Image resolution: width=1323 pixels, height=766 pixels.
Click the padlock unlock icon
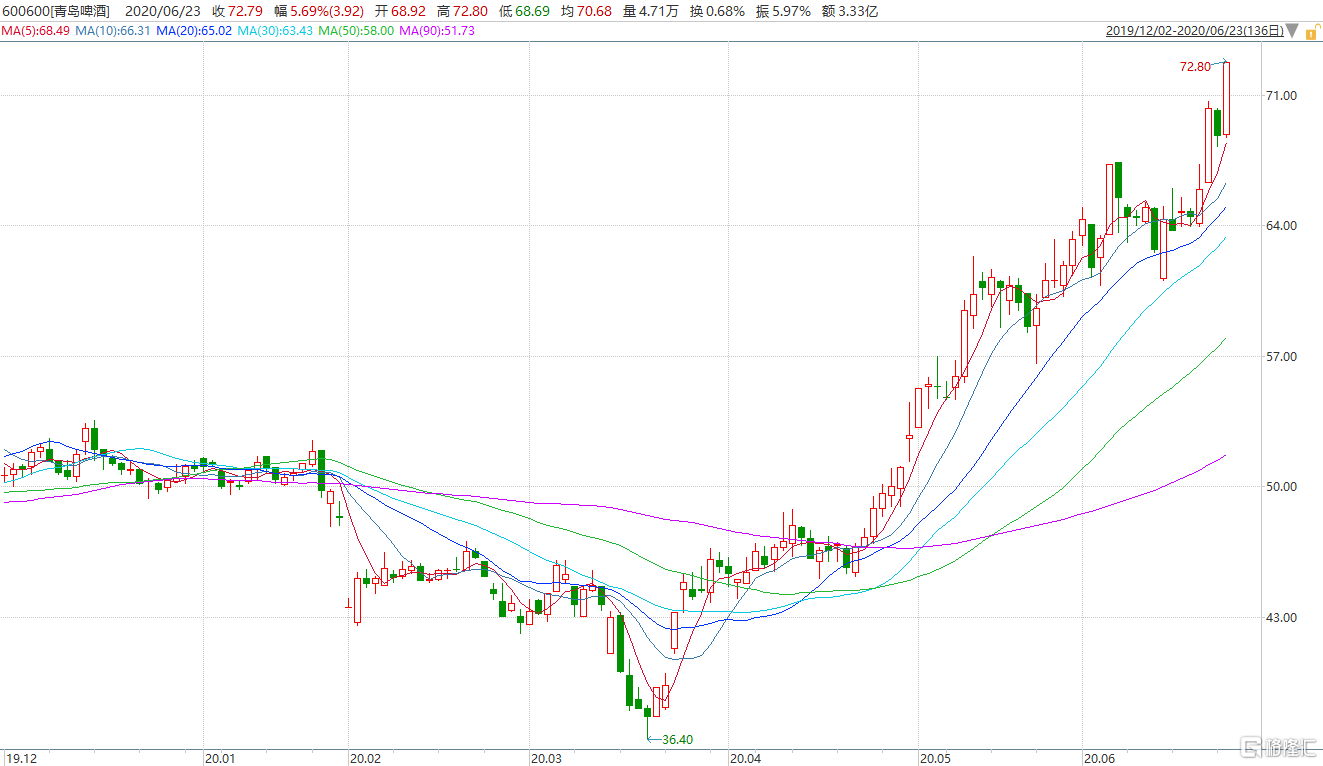click(x=1311, y=31)
